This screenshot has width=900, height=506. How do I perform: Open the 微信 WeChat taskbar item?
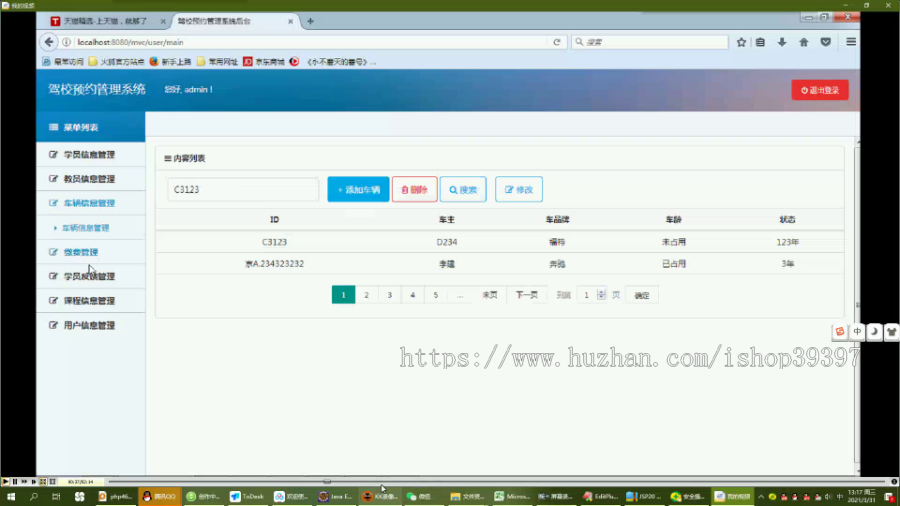424,497
